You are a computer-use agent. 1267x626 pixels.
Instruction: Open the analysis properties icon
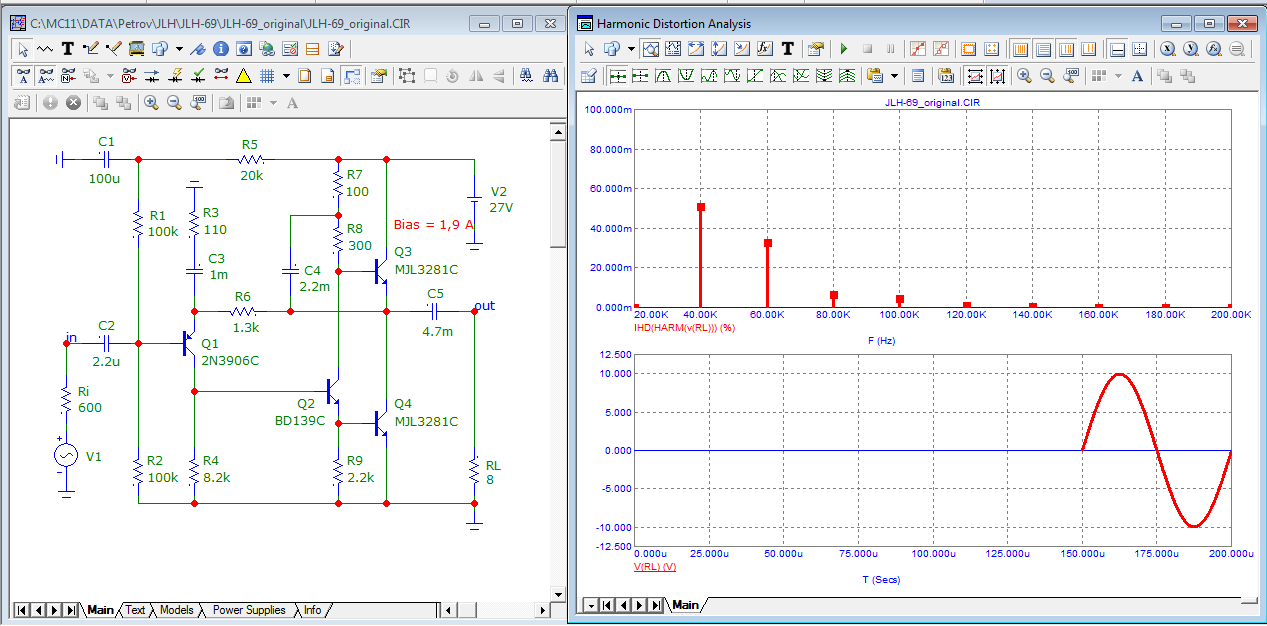pos(816,48)
